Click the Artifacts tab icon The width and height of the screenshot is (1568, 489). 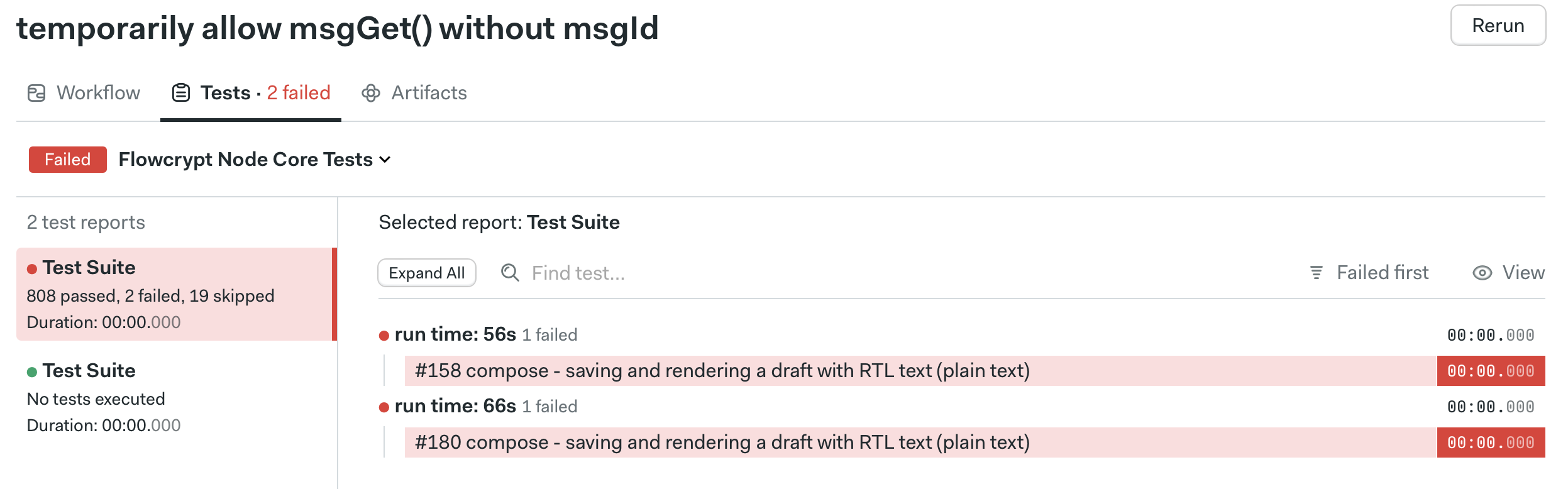[371, 93]
